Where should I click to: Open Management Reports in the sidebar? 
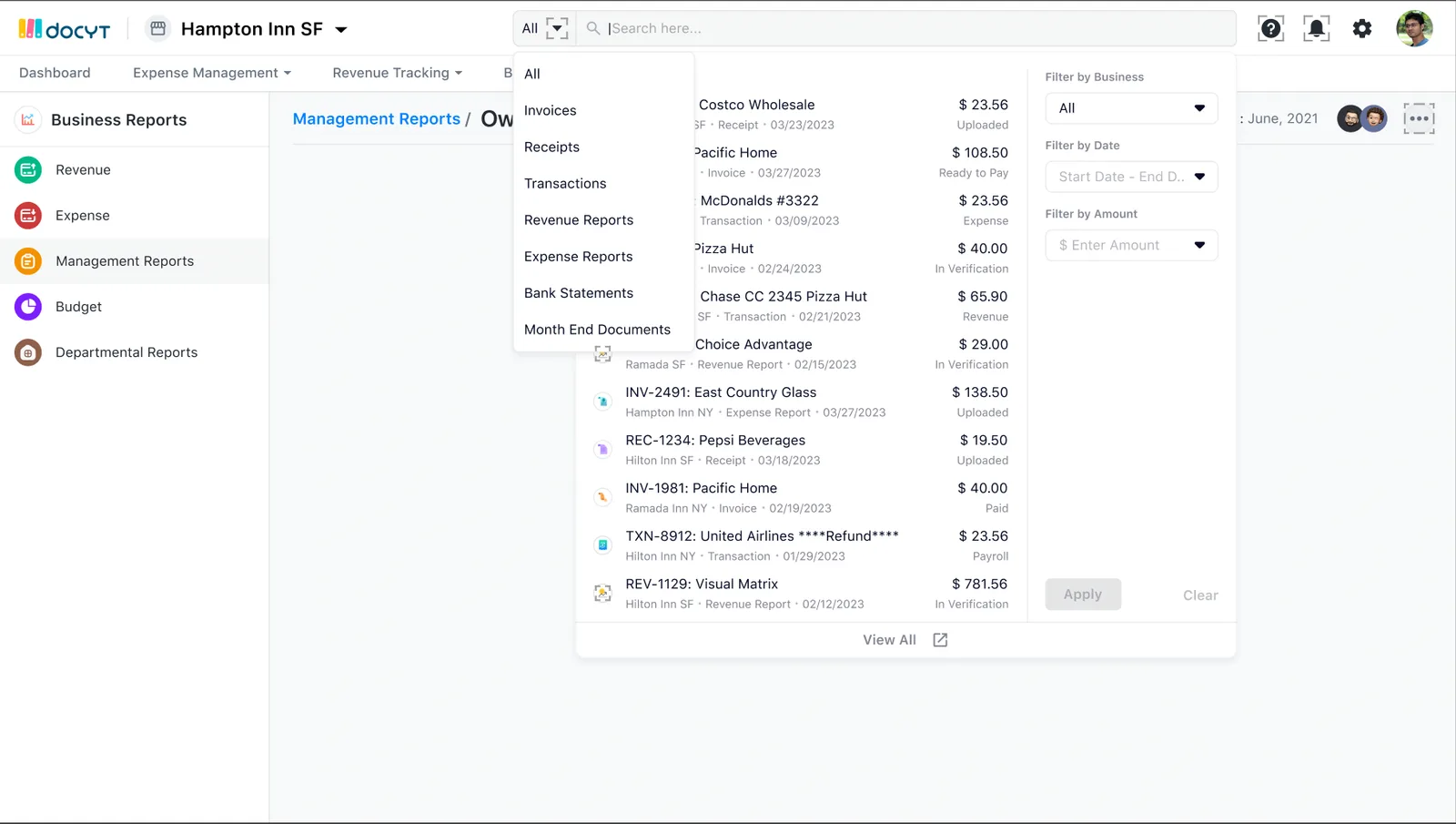135,261
